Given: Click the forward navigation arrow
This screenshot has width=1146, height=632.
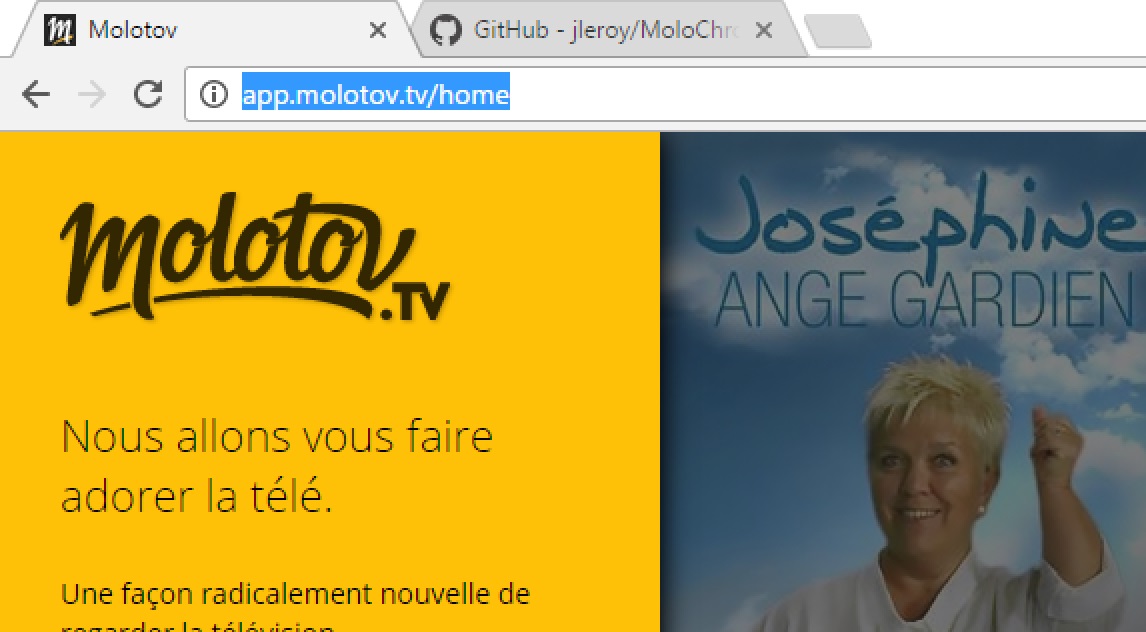Looking at the screenshot, I should pyautogui.click(x=91, y=94).
